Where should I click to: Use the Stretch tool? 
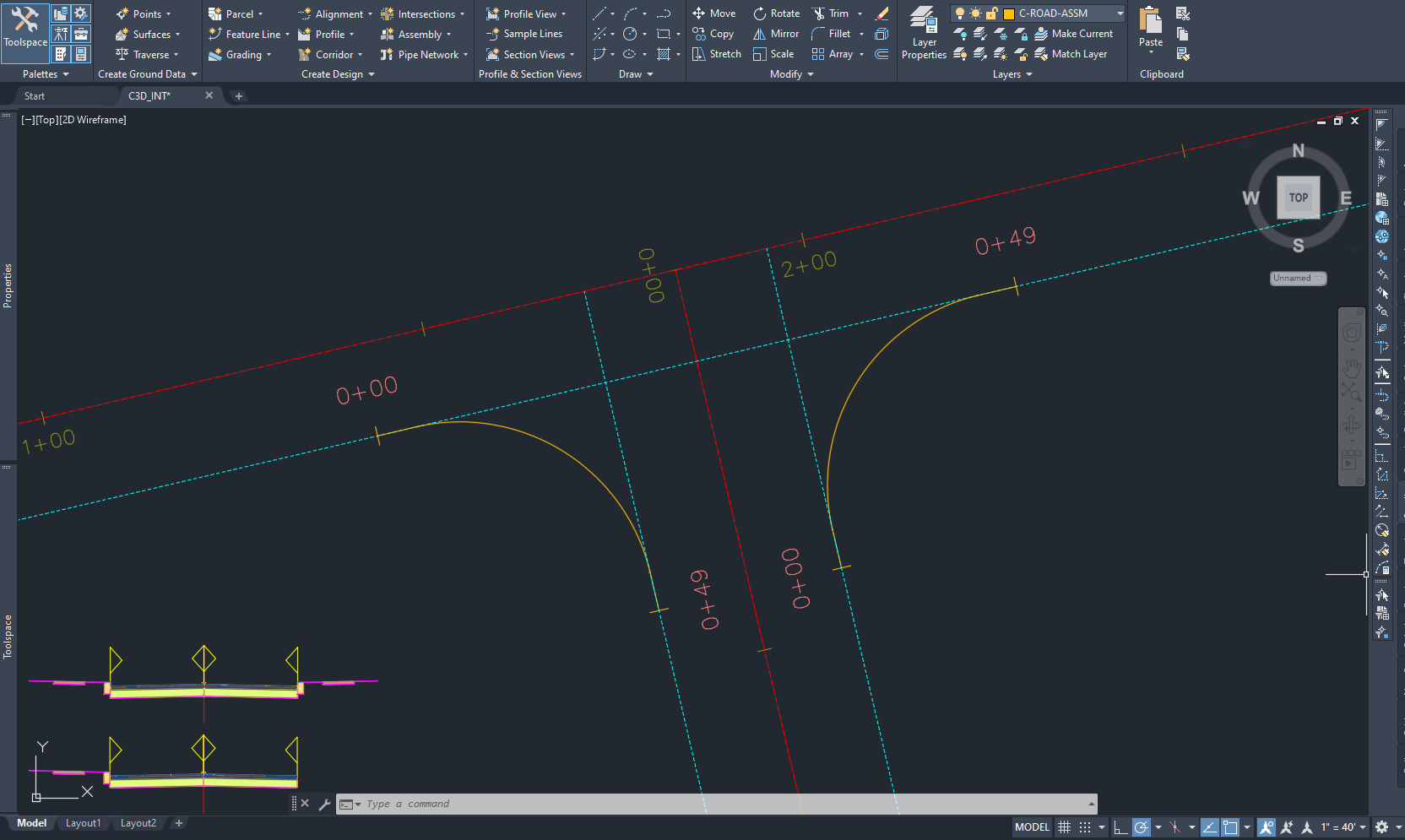(x=716, y=54)
